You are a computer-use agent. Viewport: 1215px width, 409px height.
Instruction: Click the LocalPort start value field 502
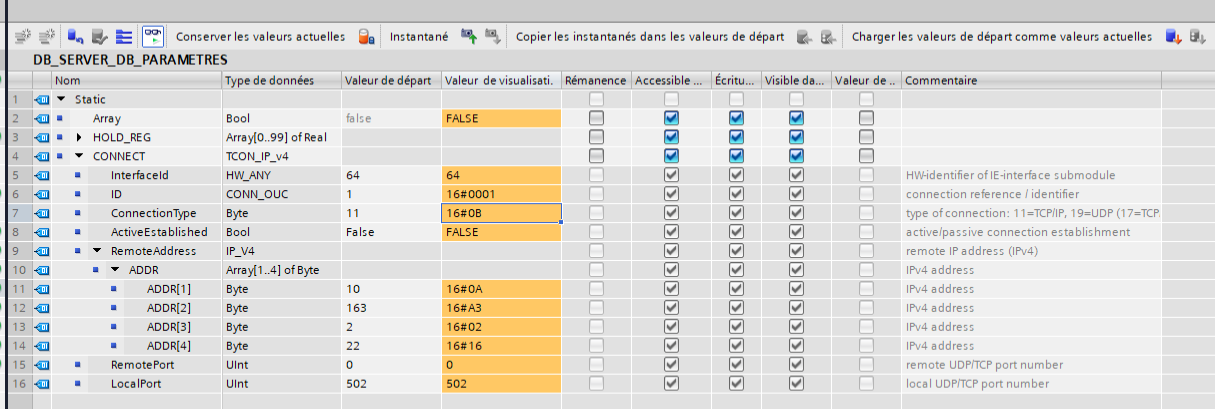coord(388,384)
